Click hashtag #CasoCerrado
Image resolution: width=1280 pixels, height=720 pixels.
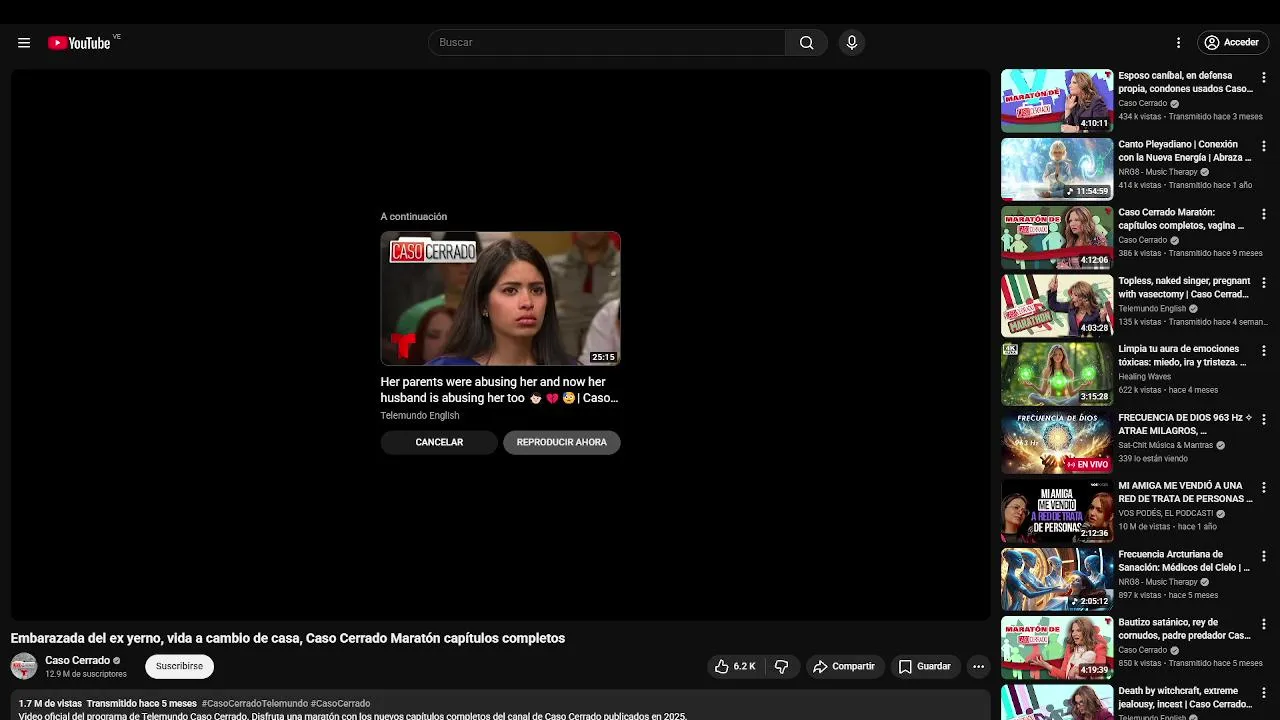coord(340,704)
